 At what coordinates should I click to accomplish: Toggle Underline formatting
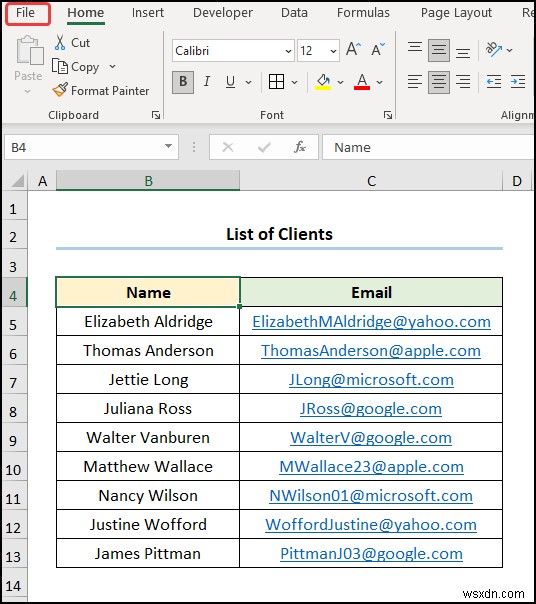pos(230,82)
